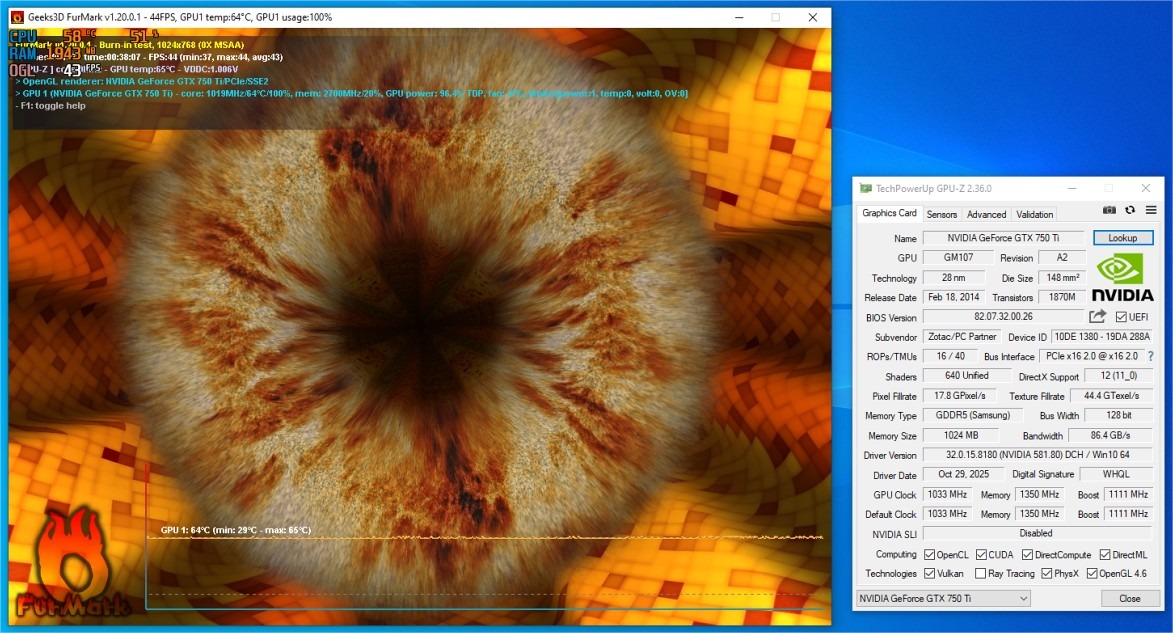This screenshot has width=1173, height=633.
Task: Click the BIOS Version field 82.07.32.00.26
Action: click(x=1004, y=316)
